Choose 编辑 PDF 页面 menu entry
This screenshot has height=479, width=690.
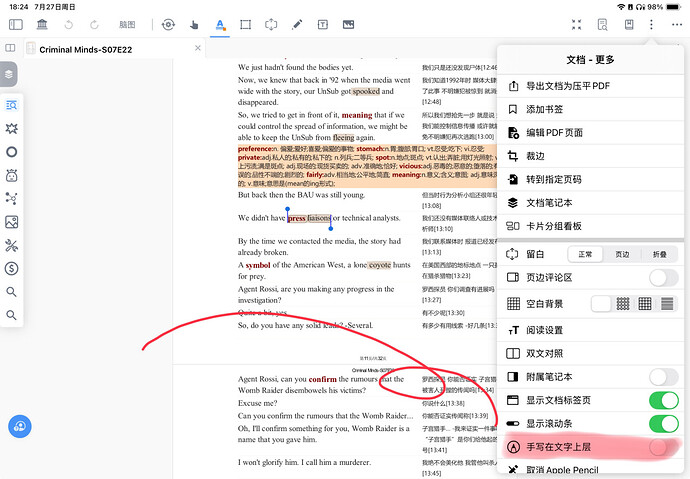coord(590,132)
